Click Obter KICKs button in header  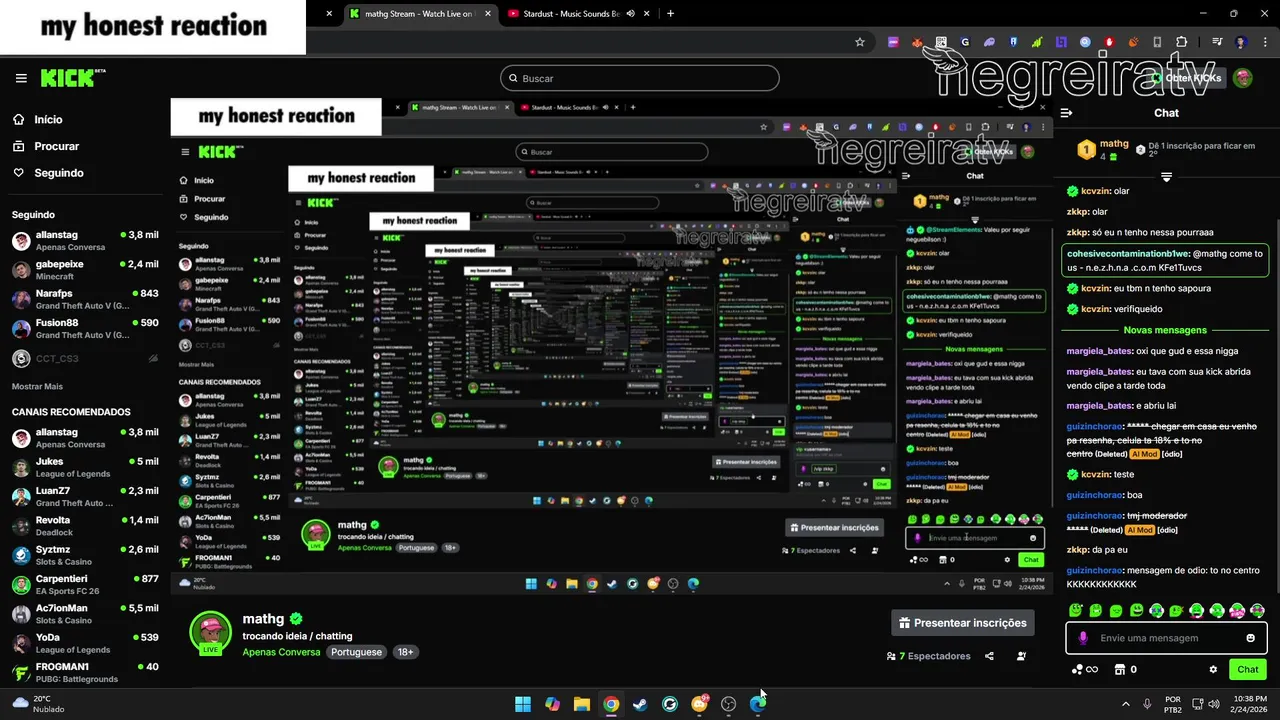tap(1188, 78)
